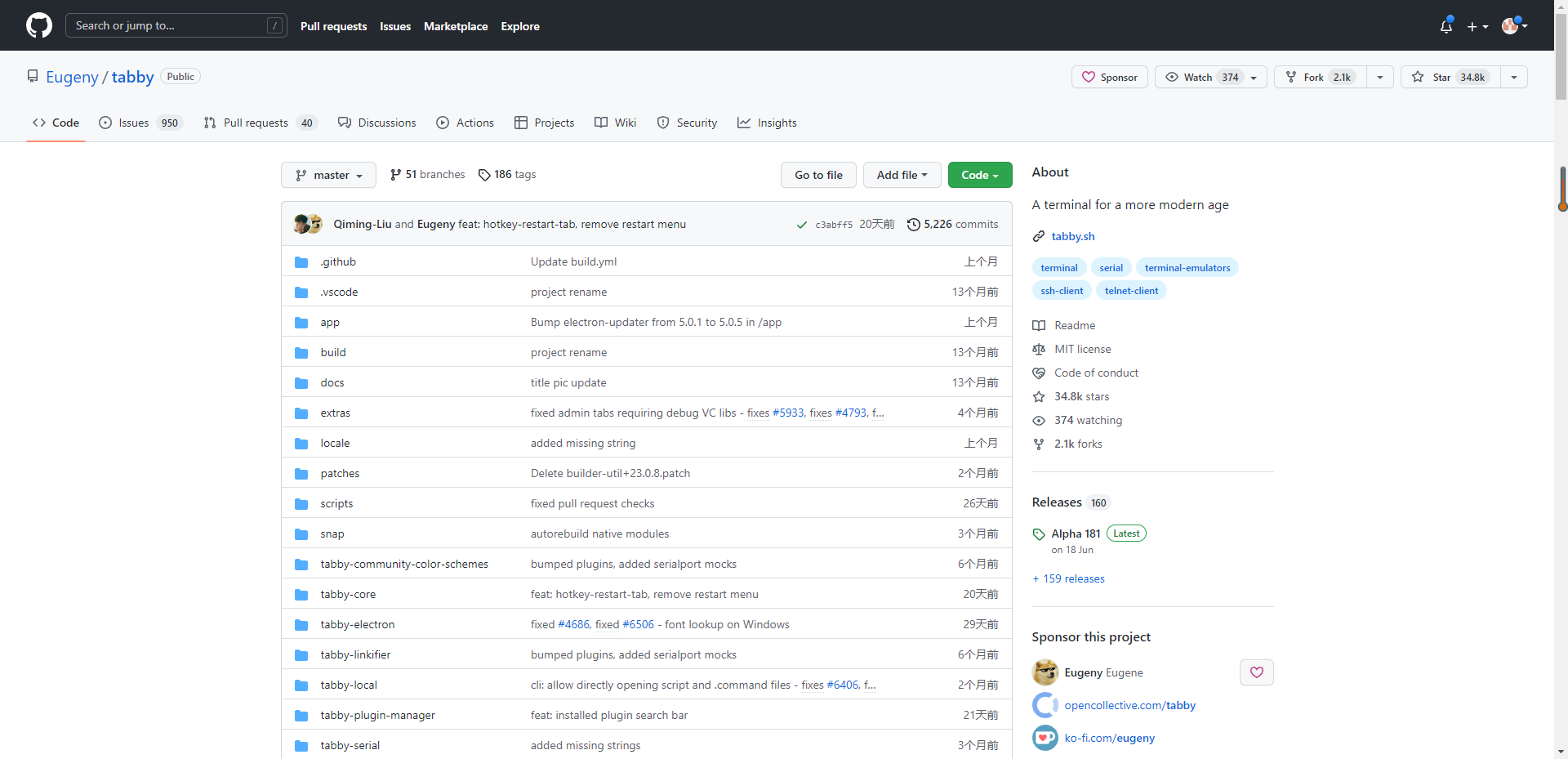Open the build folder
1568x759 pixels.
(333, 352)
